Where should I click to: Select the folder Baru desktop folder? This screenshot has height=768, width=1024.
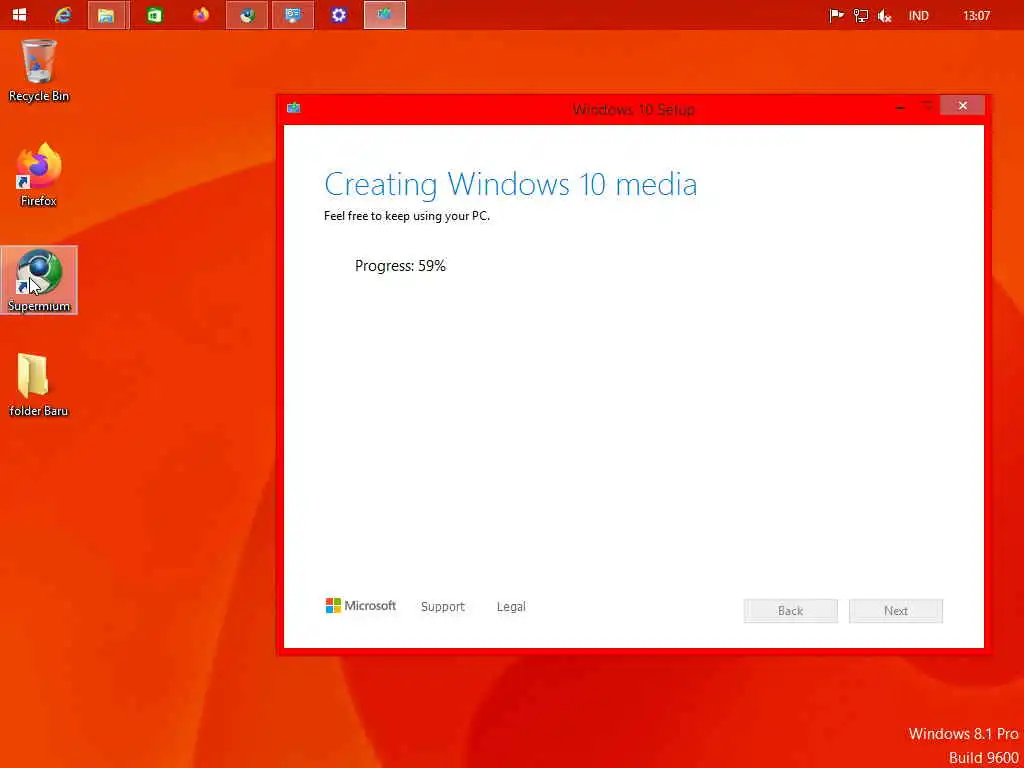pos(39,385)
